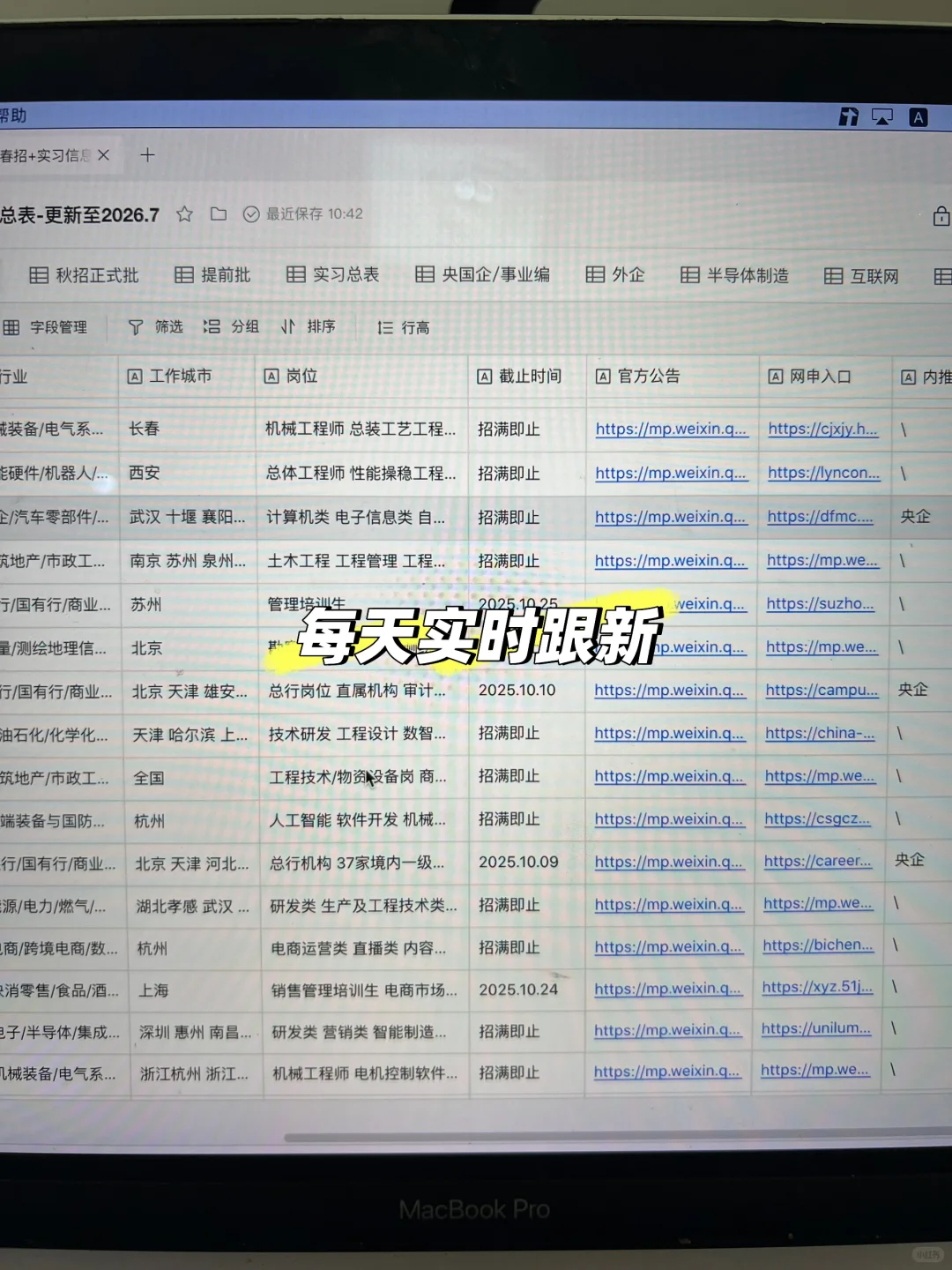The image size is (952, 1270).
Task: Select the 岗位 column header
Action: [x=361, y=377]
